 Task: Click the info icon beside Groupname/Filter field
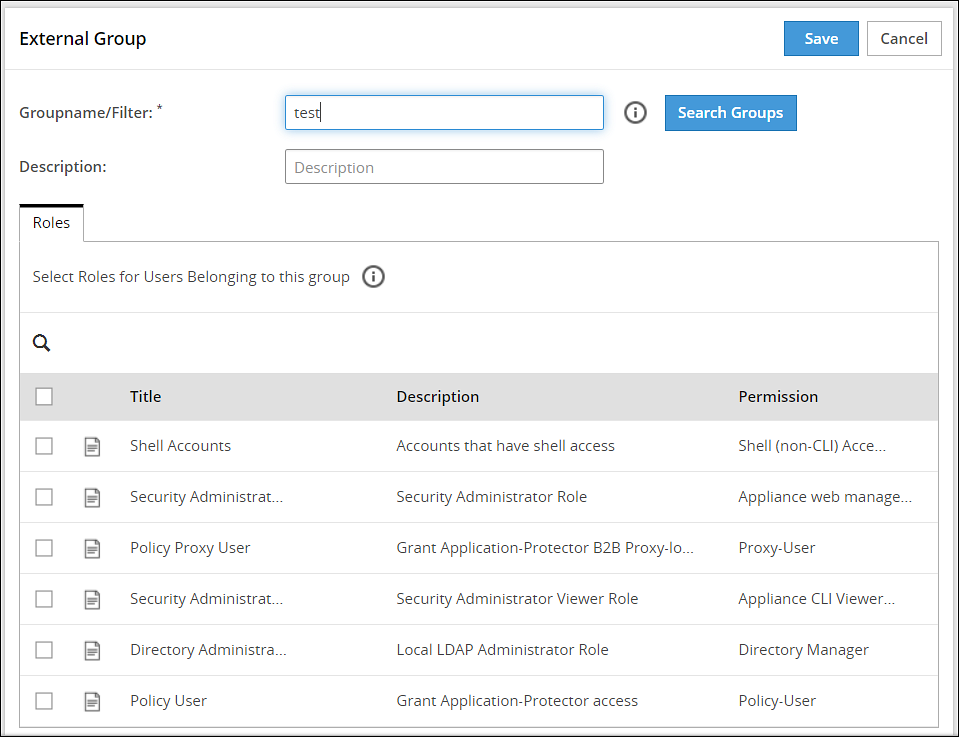click(x=635, y=112)
